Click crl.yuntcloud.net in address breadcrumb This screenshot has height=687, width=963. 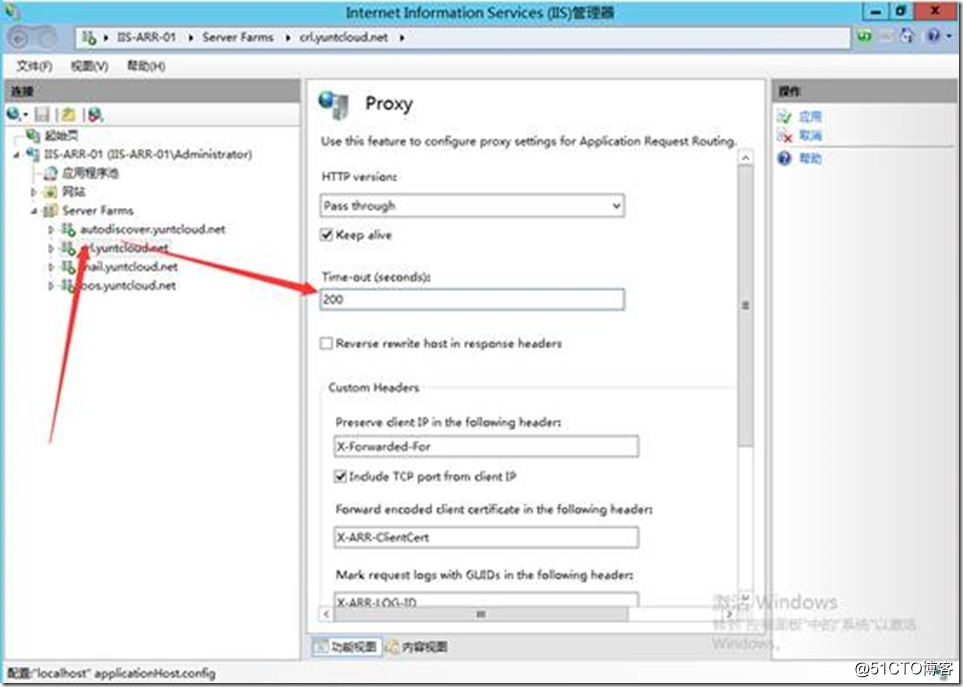[x=344, y=37]
